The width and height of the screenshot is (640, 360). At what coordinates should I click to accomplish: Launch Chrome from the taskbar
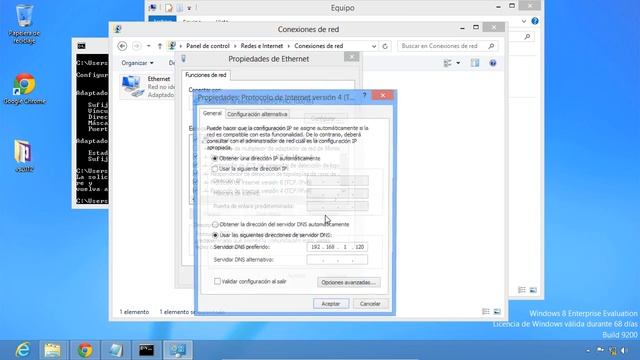click(x=85, y=350)
